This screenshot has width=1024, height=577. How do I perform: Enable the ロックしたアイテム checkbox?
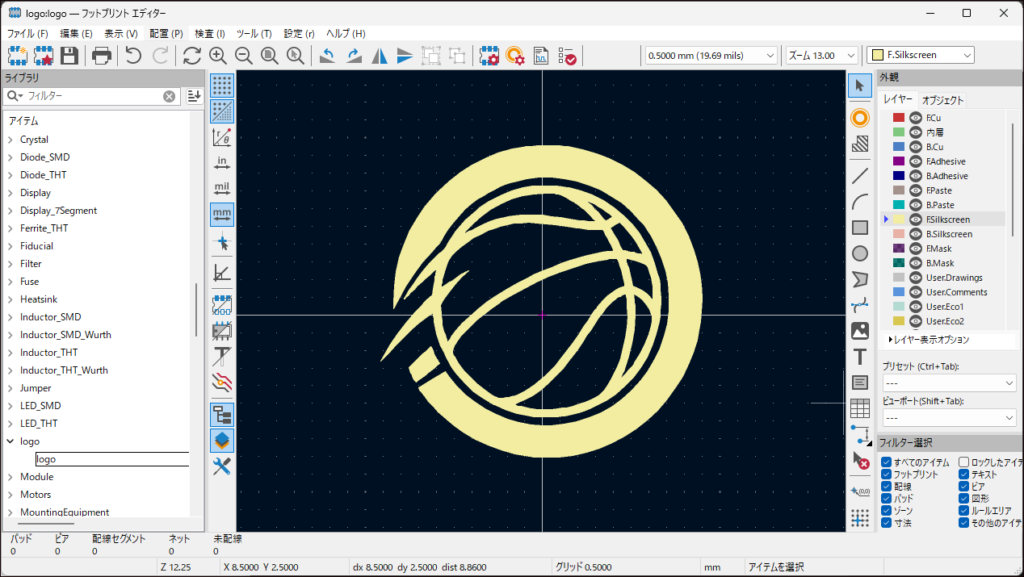[x=964, y=462]
